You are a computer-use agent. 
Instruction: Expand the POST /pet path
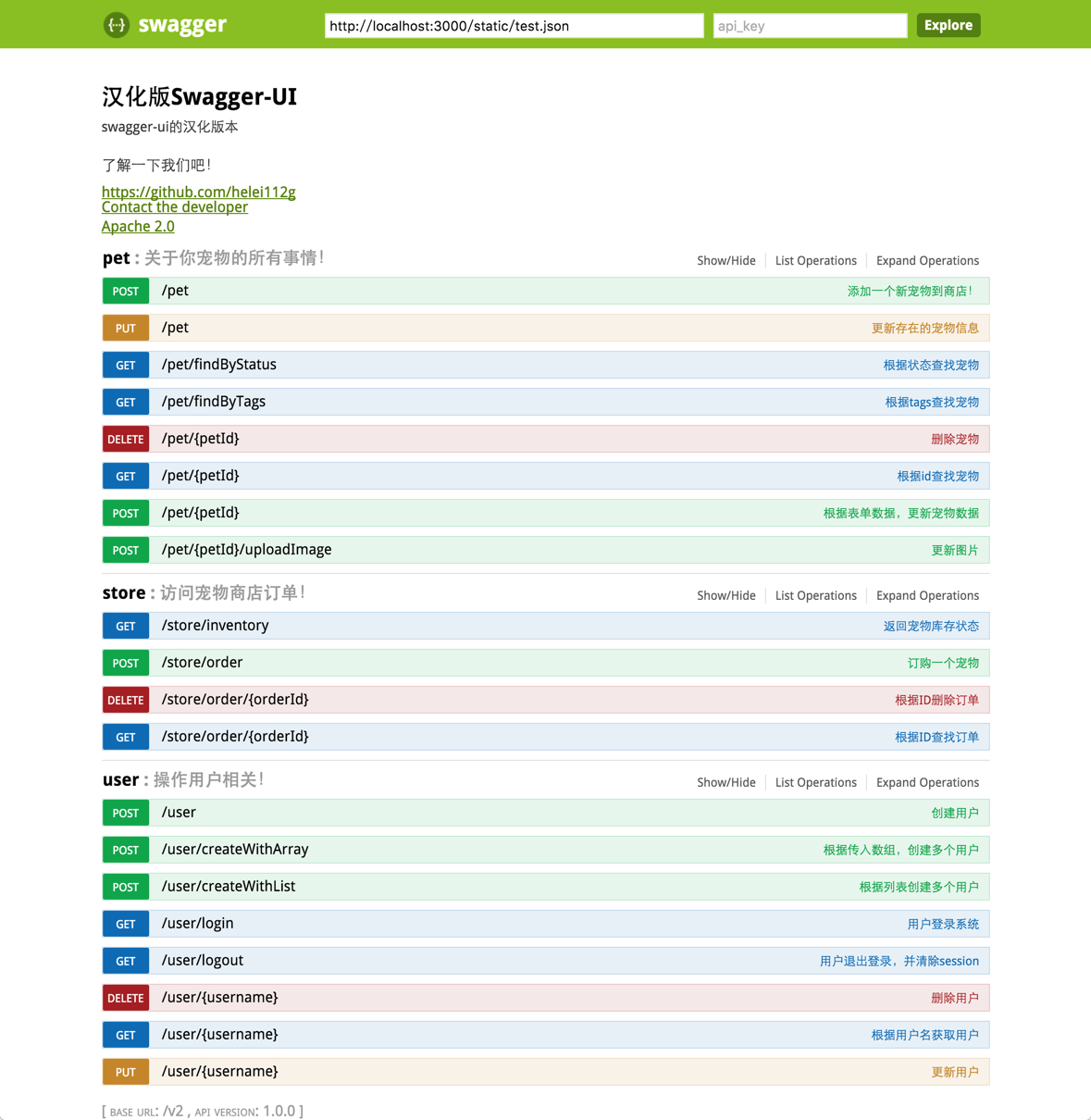tap(175, 291)
